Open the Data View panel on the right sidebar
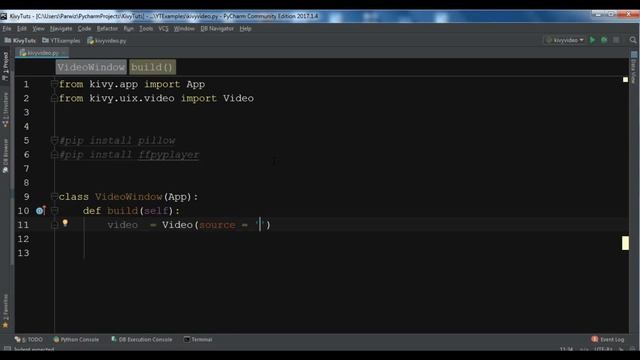Screen dimensions: 640x360 (x=634, y=67)
